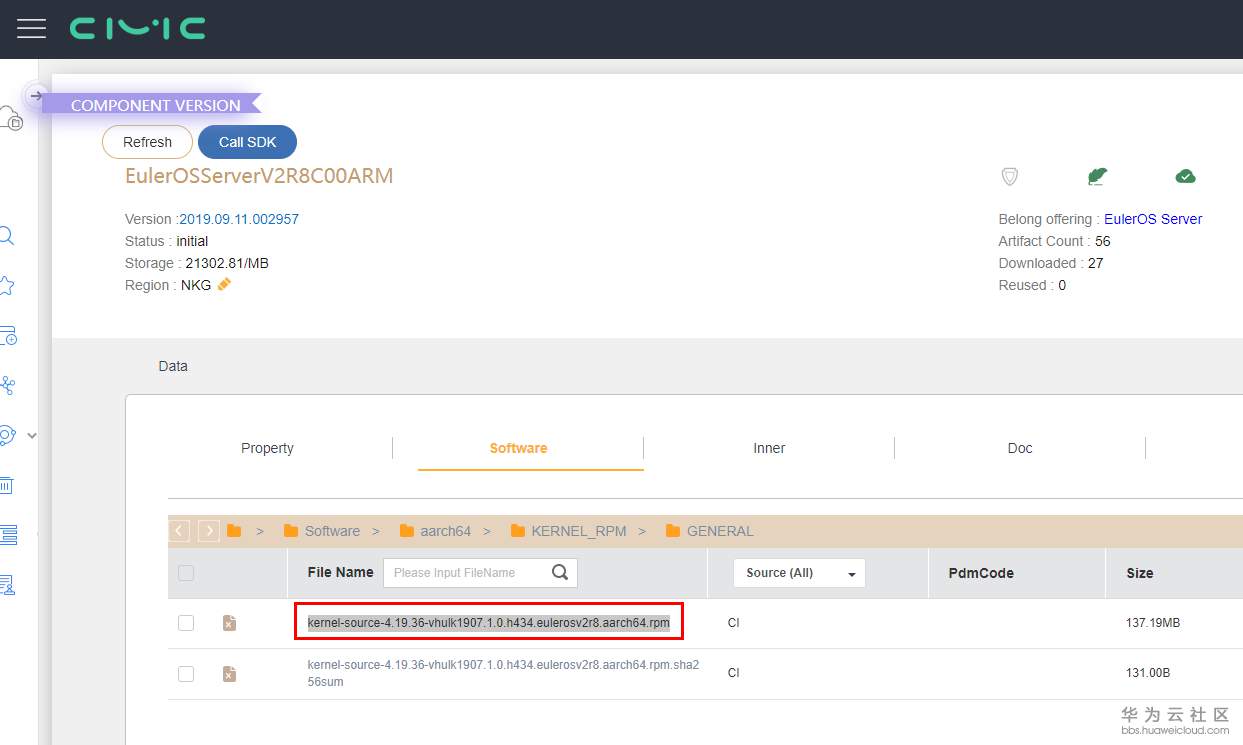Viewport: 1243px width, 745px height.
Task: Click the grey shield icon
Action: pos(1010,177)
